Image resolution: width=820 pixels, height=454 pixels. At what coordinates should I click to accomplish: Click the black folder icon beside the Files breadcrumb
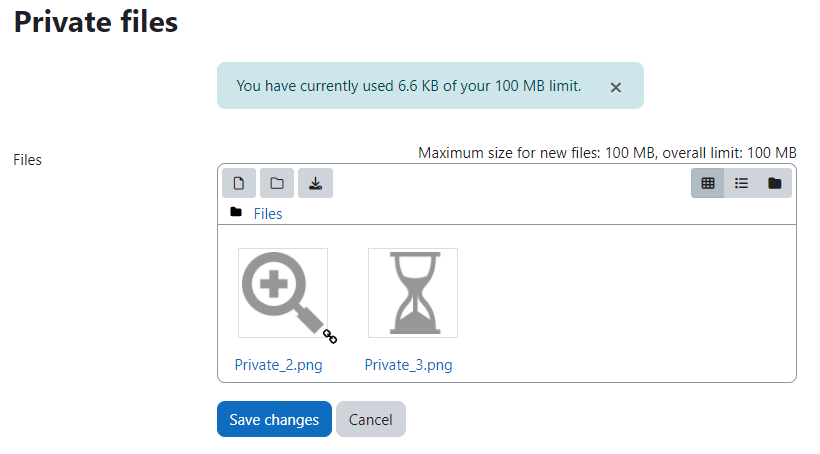click(236, 212)
